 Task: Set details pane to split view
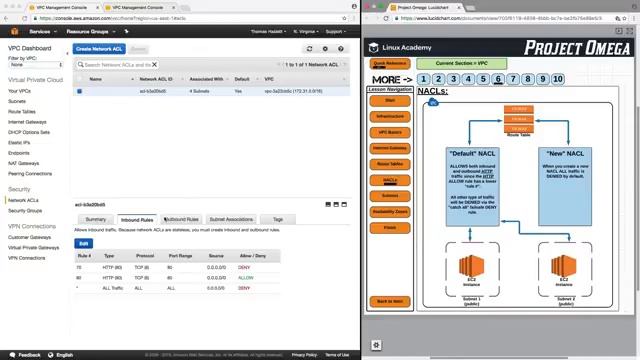pyautogui.click(x=336, y=204)
